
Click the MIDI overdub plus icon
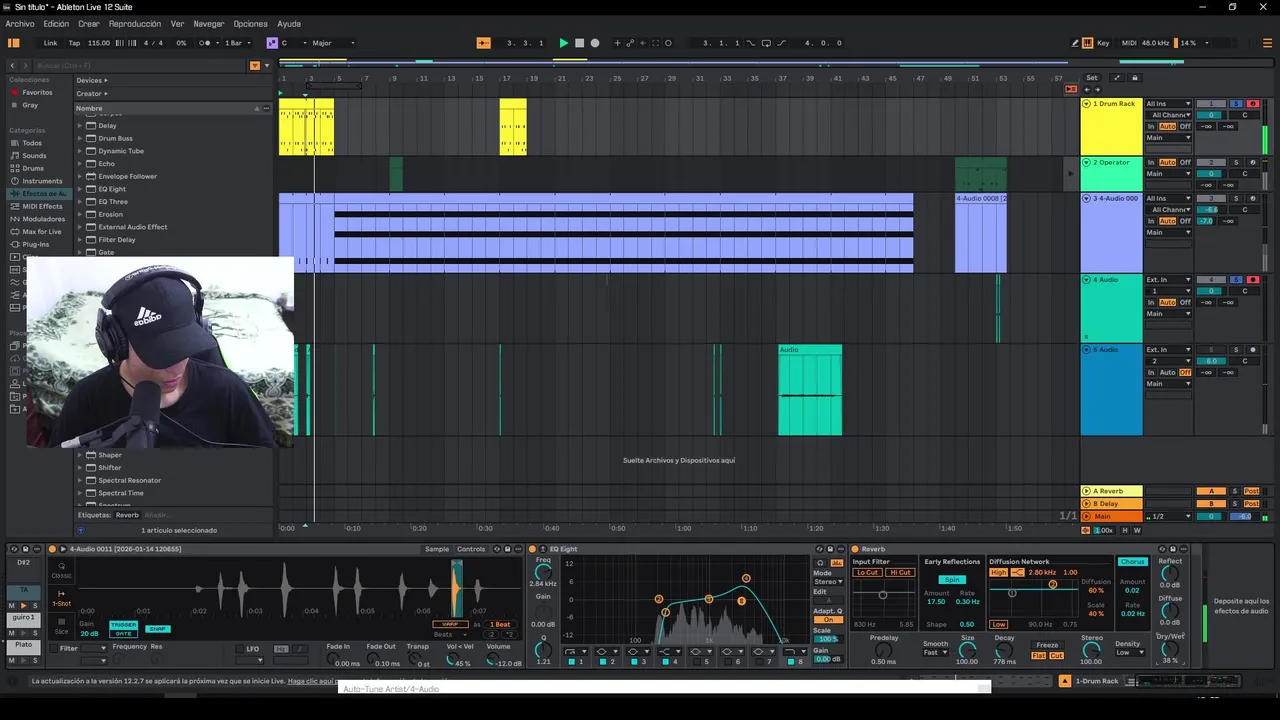(x=617, y=43)
